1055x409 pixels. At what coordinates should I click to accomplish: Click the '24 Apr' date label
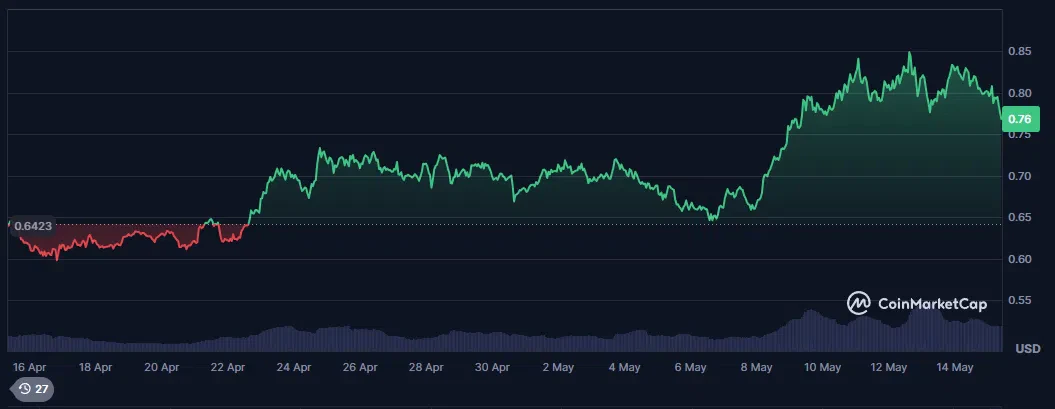[x=293, y=367]
